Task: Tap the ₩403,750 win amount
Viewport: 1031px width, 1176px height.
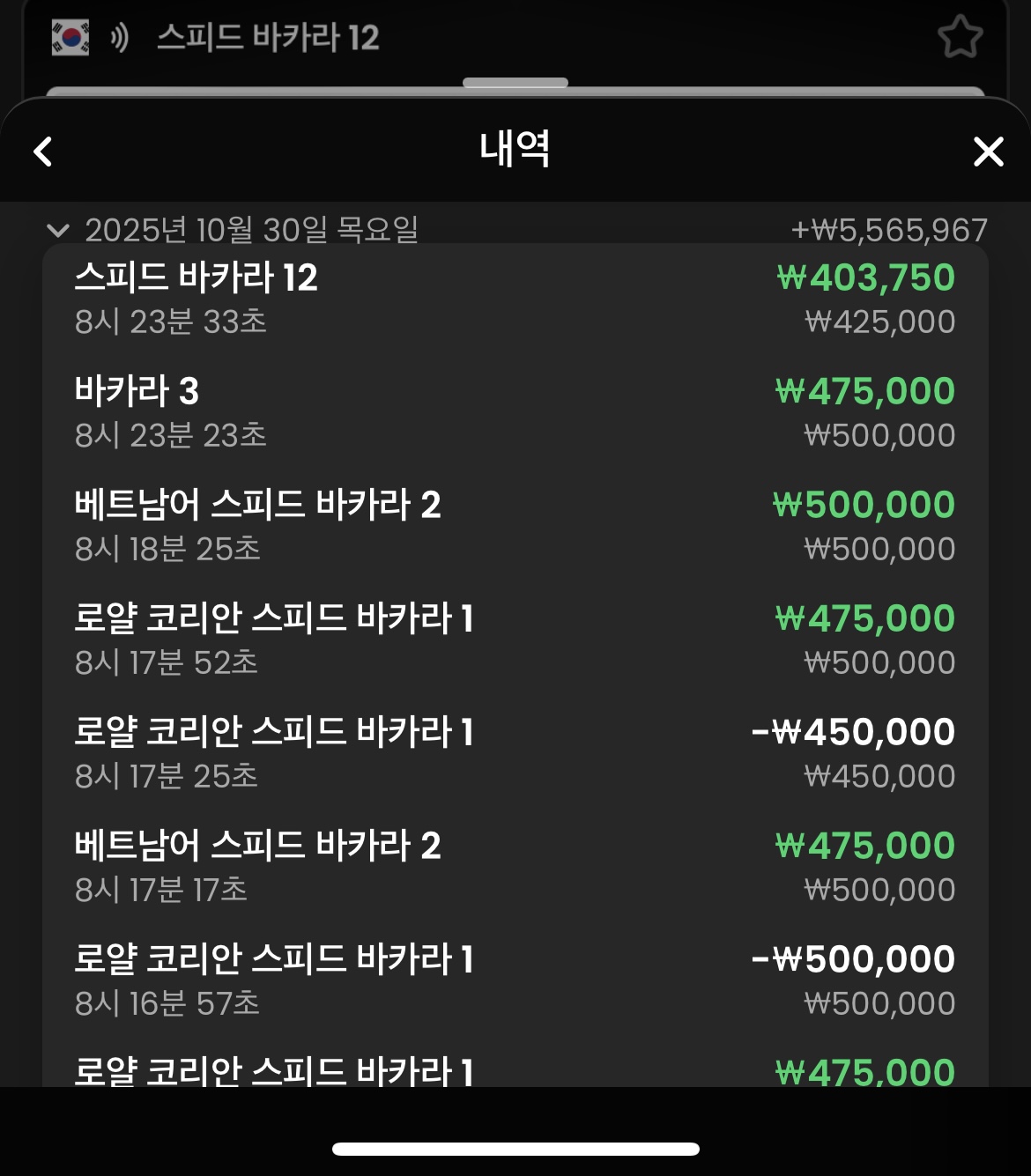Action: pyautogui.click(x=865, y=277)
